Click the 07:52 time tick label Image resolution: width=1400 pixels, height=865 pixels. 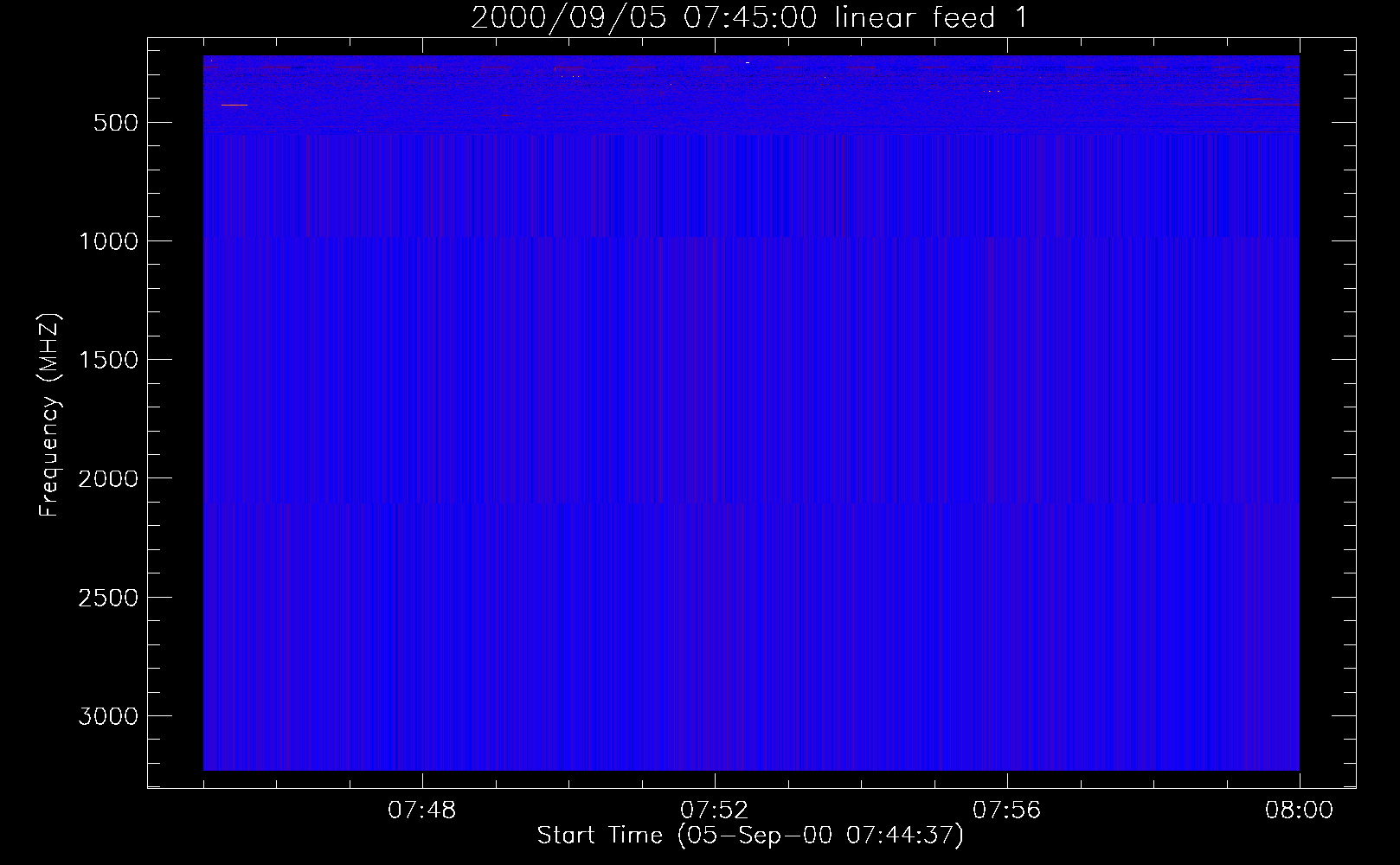715,811
